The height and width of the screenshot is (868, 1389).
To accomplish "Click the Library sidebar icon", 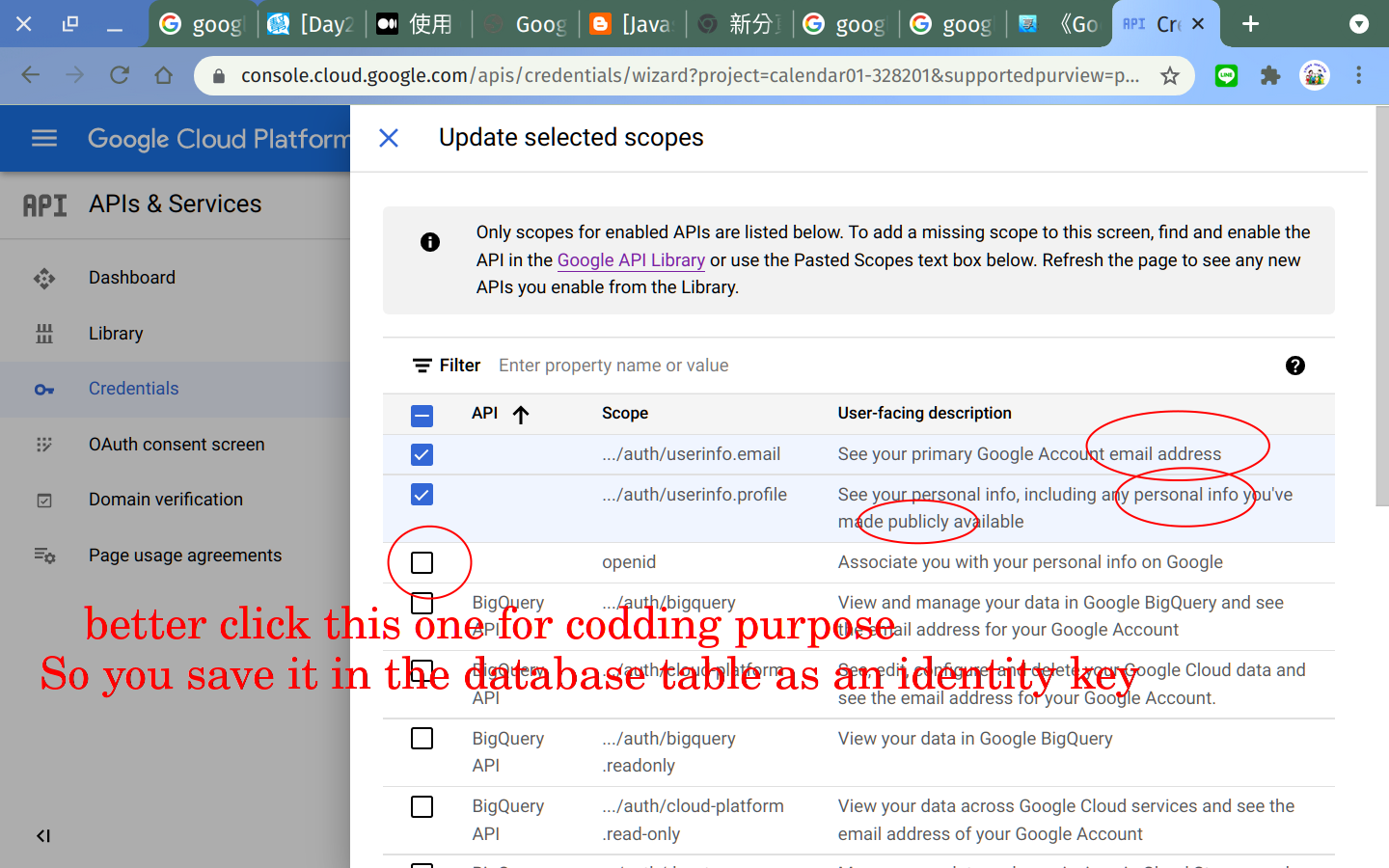I will 44,334.
